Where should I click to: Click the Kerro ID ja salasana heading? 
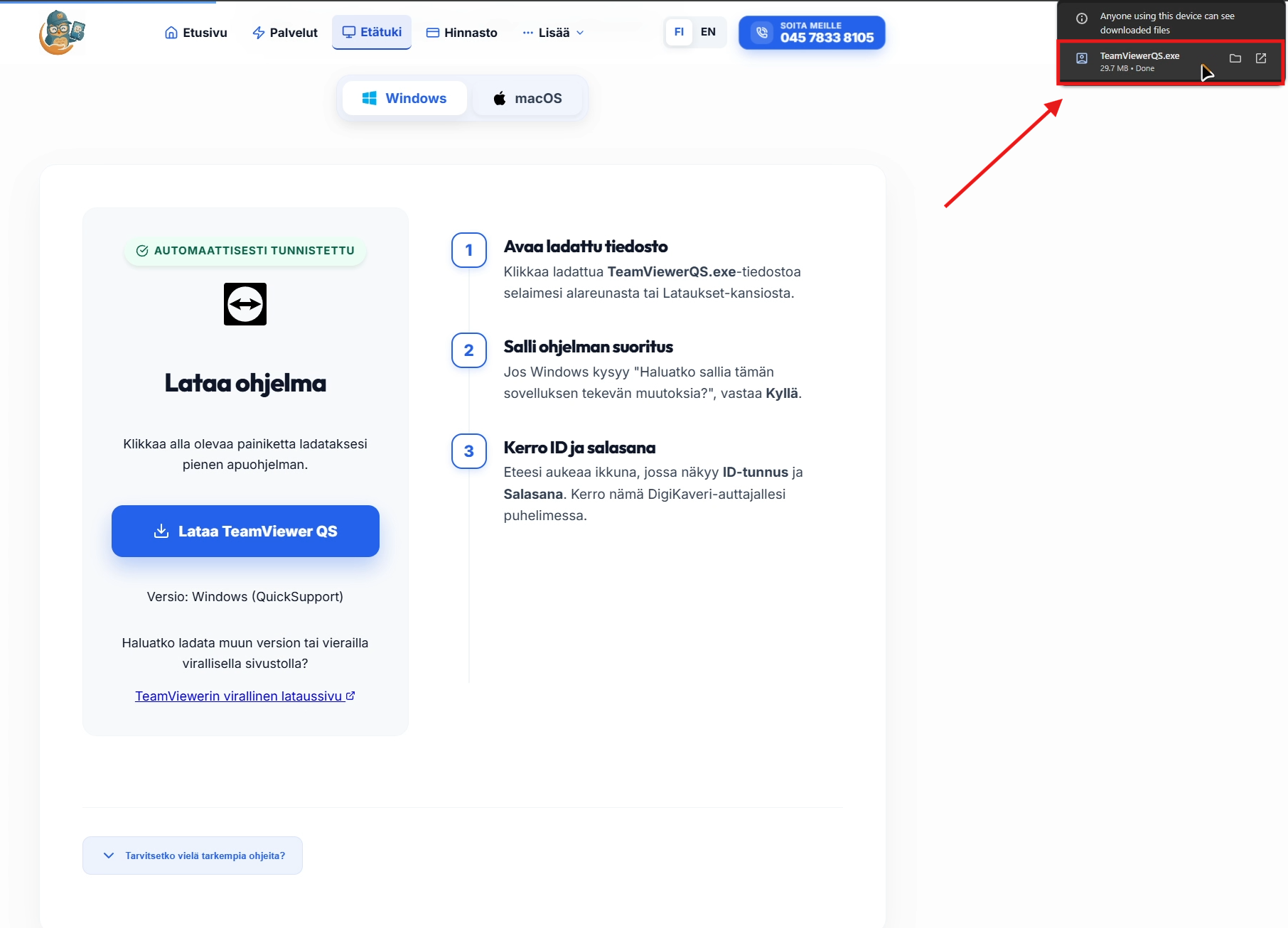pos(580,448)
